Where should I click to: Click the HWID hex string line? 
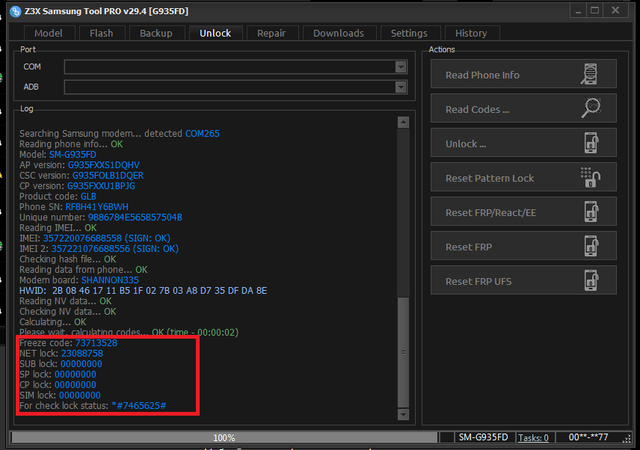coord(143,291)
